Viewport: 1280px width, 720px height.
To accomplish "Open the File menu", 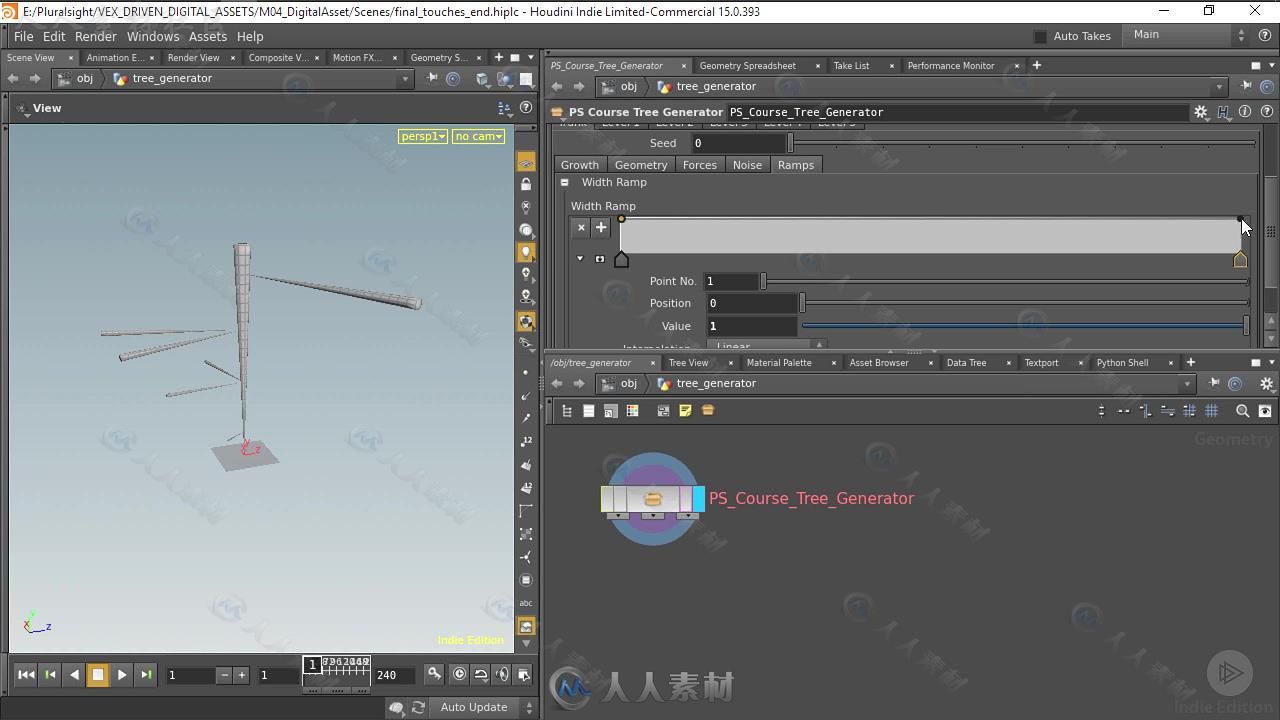I will pyautogui.click(x=23, y=36).
